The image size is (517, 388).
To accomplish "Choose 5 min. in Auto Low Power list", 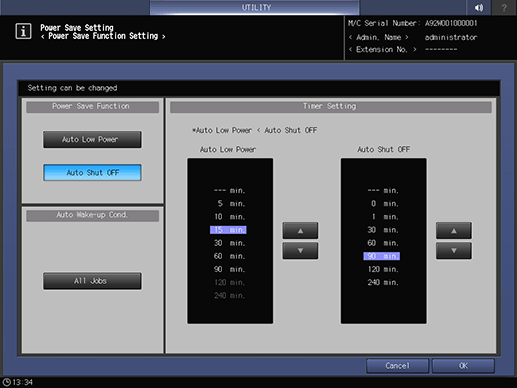I will point(229,204).
